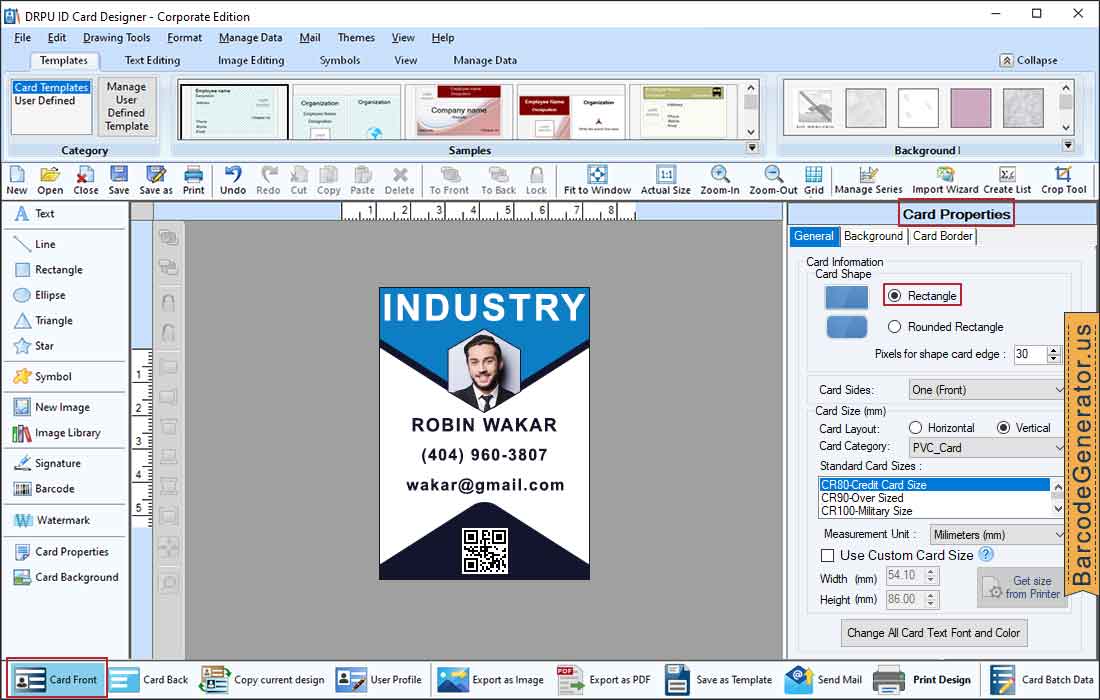This screenshot has height=700, width=1100.
Task: Select the Rectangle card shape radio
Action: 894,296
